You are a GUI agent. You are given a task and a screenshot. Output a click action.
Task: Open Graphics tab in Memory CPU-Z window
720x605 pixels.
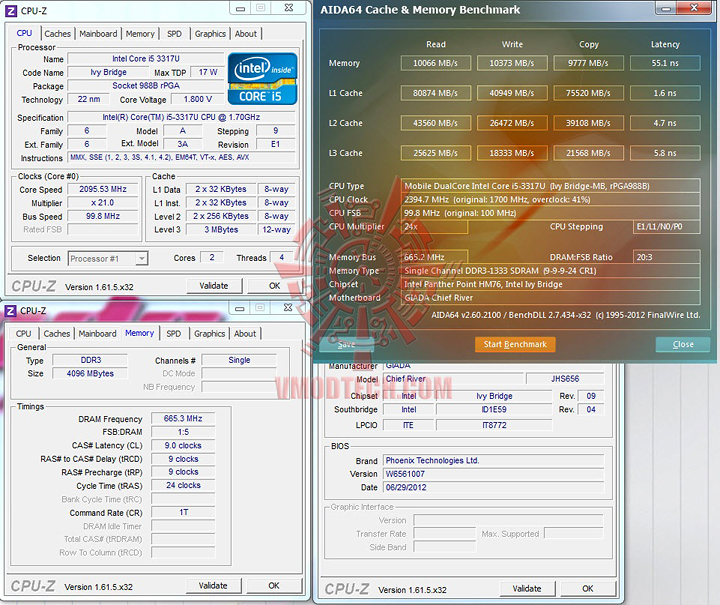(209, 334)
